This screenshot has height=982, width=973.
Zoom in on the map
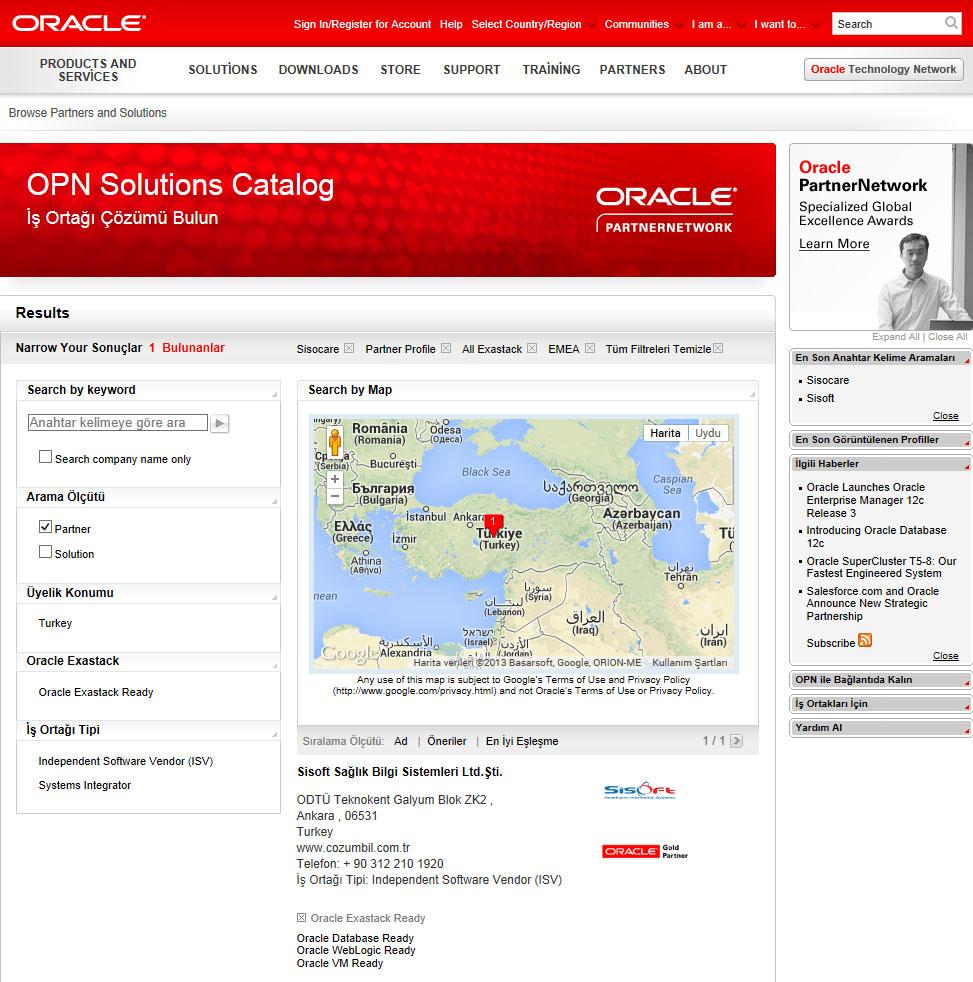335,479
